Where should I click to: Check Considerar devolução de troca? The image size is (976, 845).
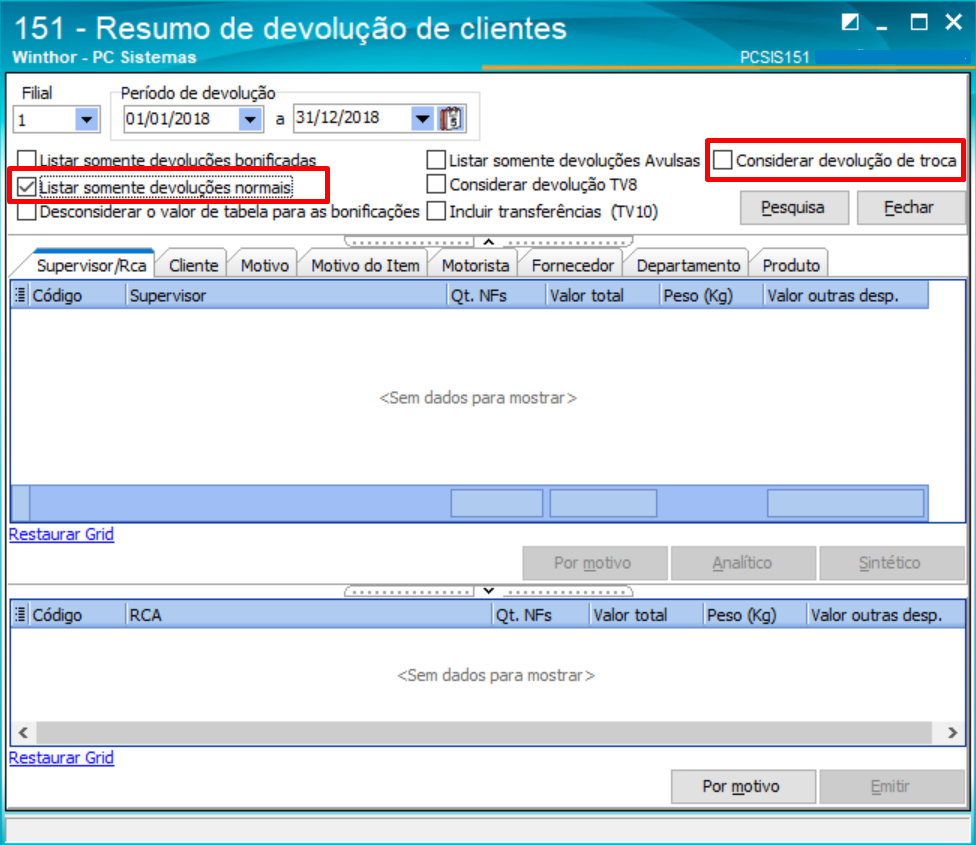pyautogui.click(x=723, y=160)
